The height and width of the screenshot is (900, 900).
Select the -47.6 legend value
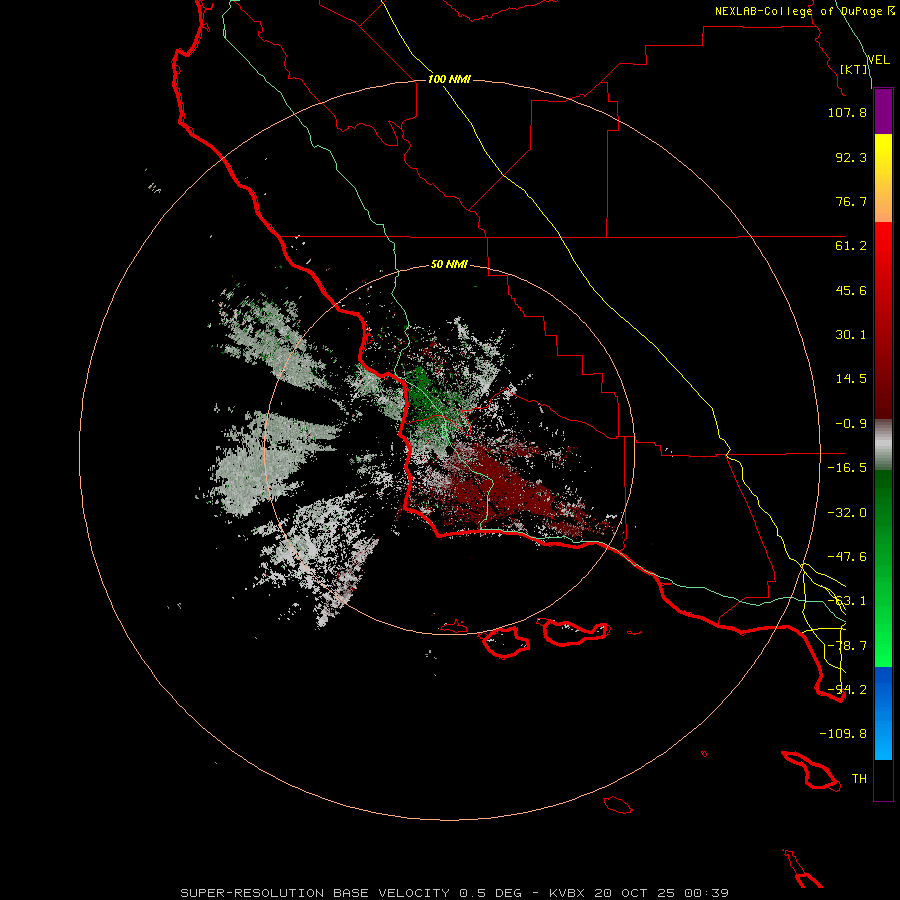(x=847, y=557)
